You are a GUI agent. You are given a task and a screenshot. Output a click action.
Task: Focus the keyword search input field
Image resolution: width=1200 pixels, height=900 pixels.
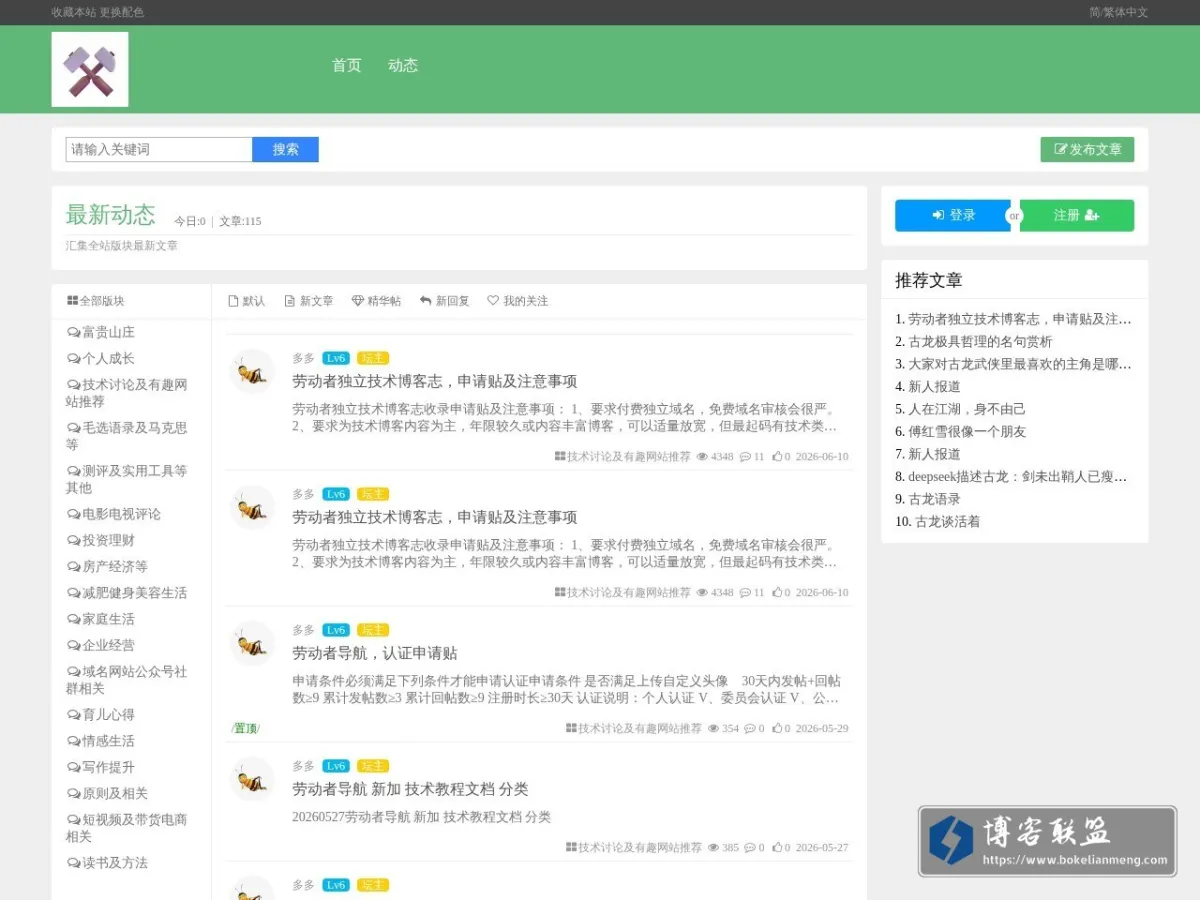[159, 149]
